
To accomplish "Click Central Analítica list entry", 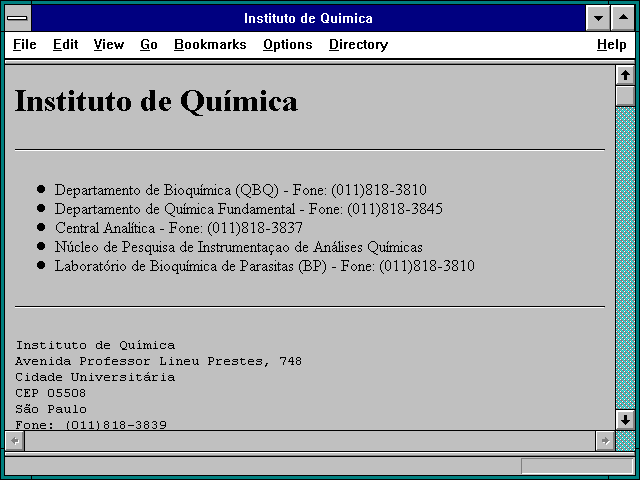I will (179, 228).
